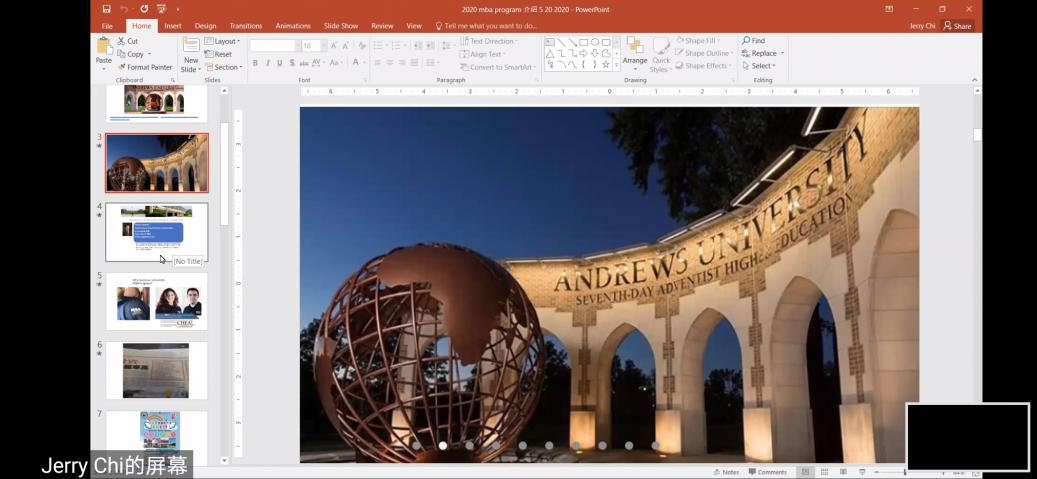Open Shape Fill options
This screenshot has height=479, width=1037.
[698, 41]
